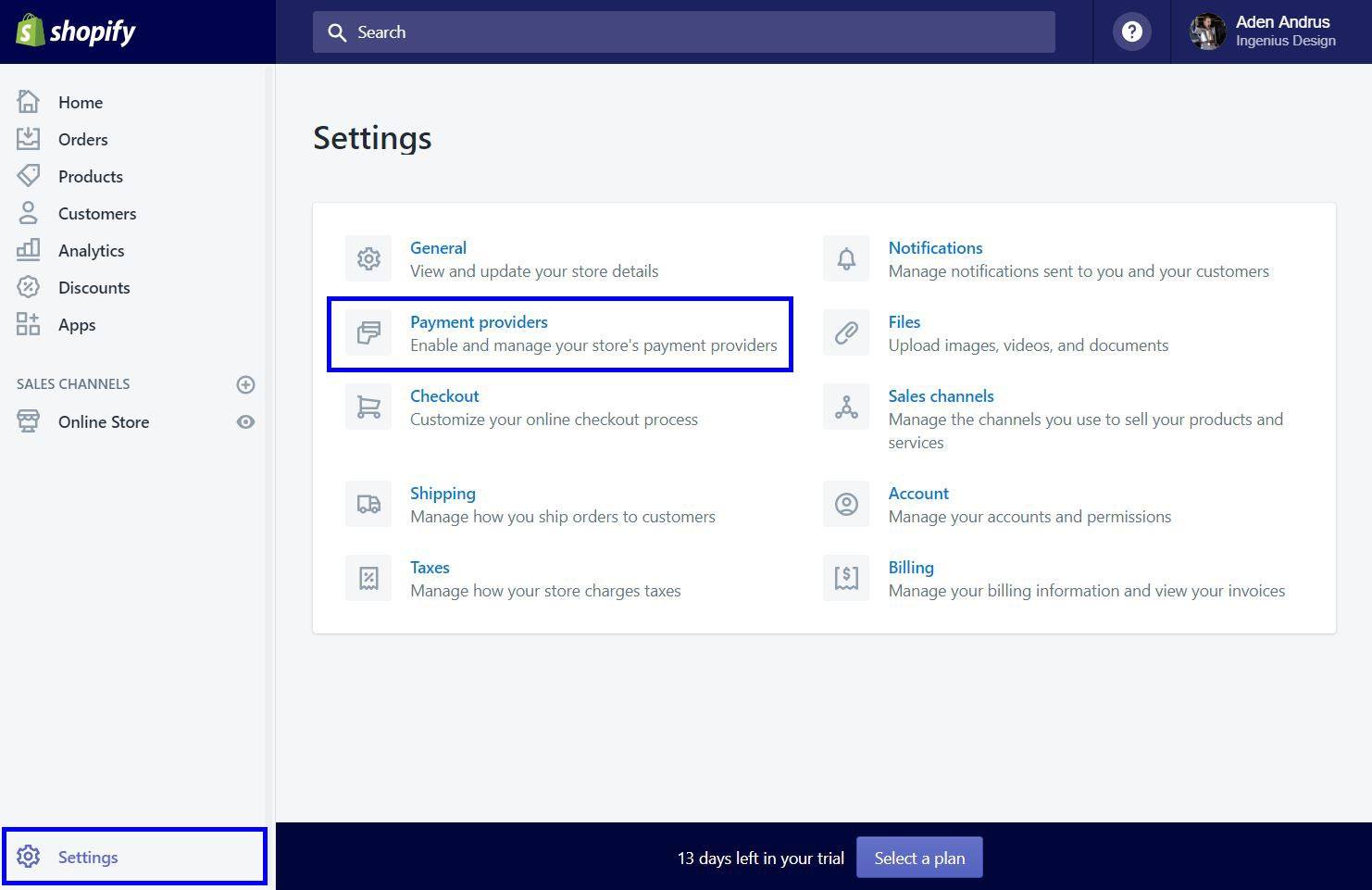Open Sales channels settings link
This screenshot has width=1372, height=890.
tap(941, 395)
